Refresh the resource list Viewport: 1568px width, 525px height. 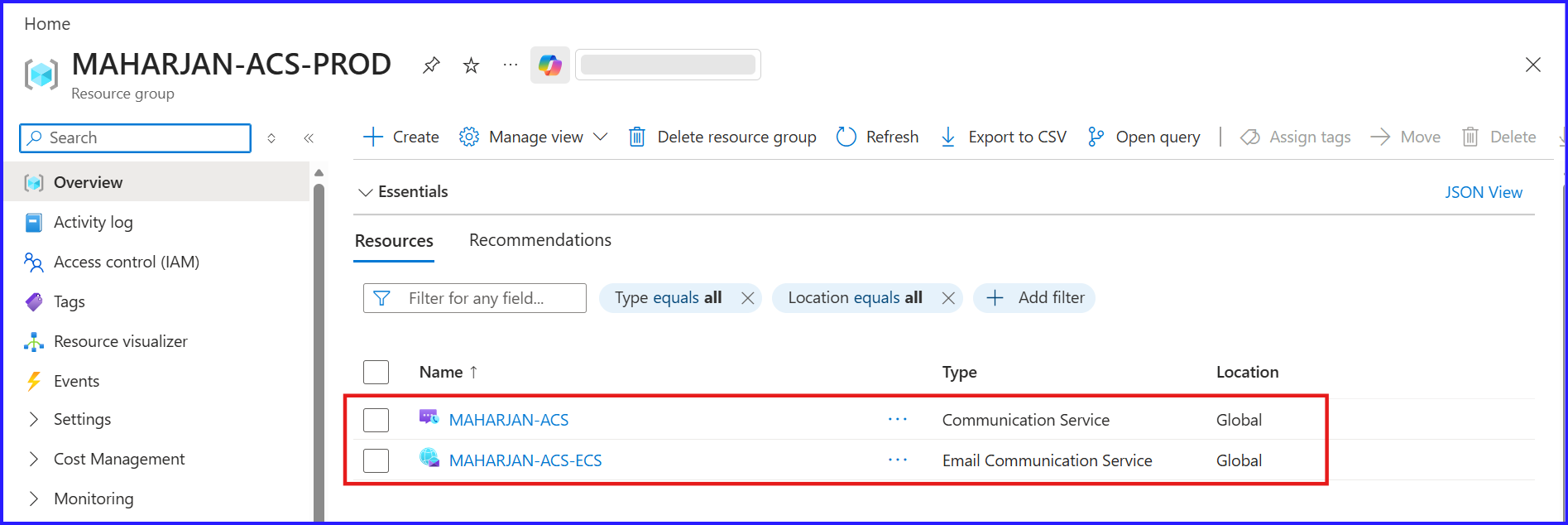878,137
